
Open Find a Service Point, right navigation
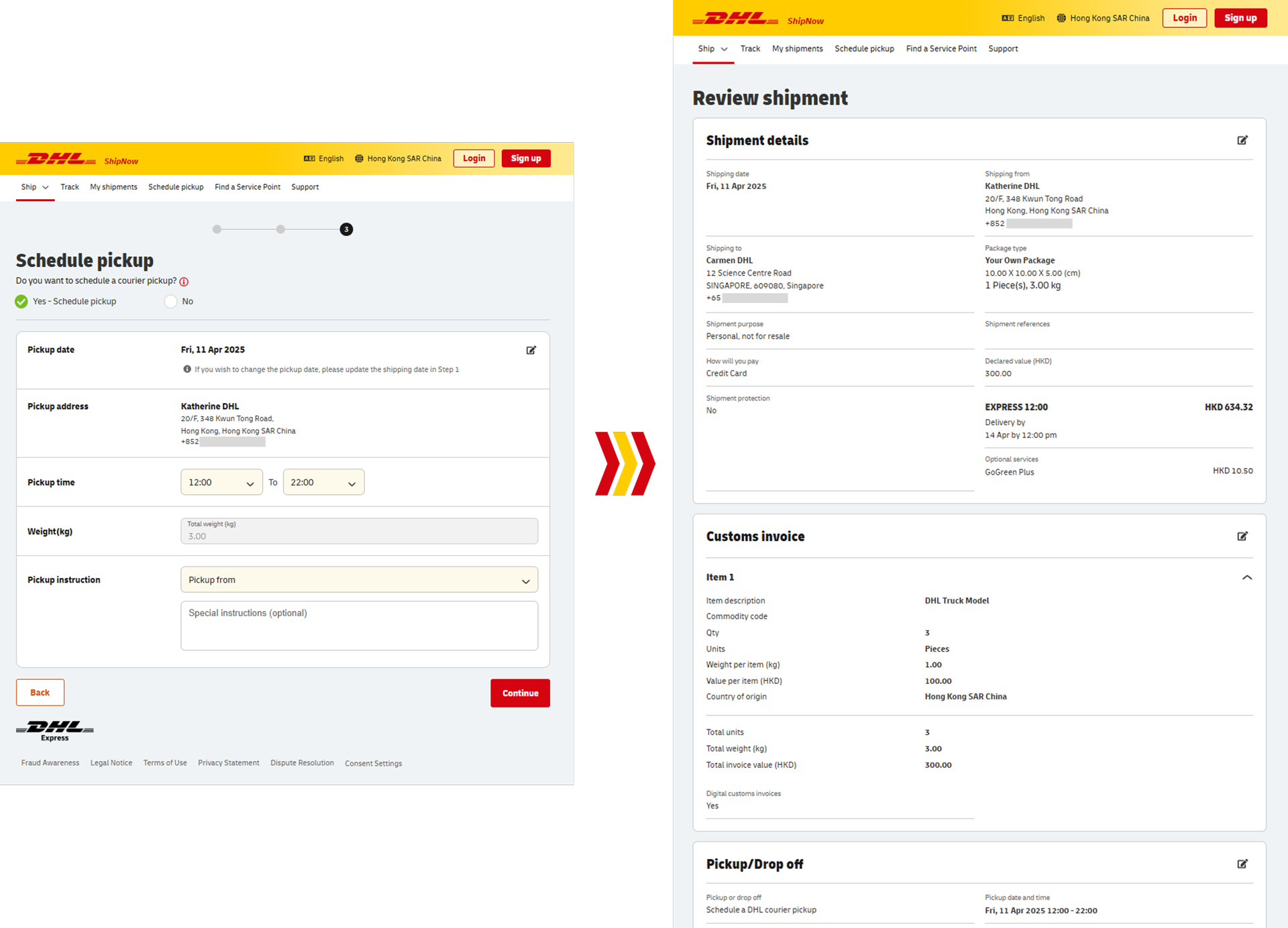click(x=941, y=49)
